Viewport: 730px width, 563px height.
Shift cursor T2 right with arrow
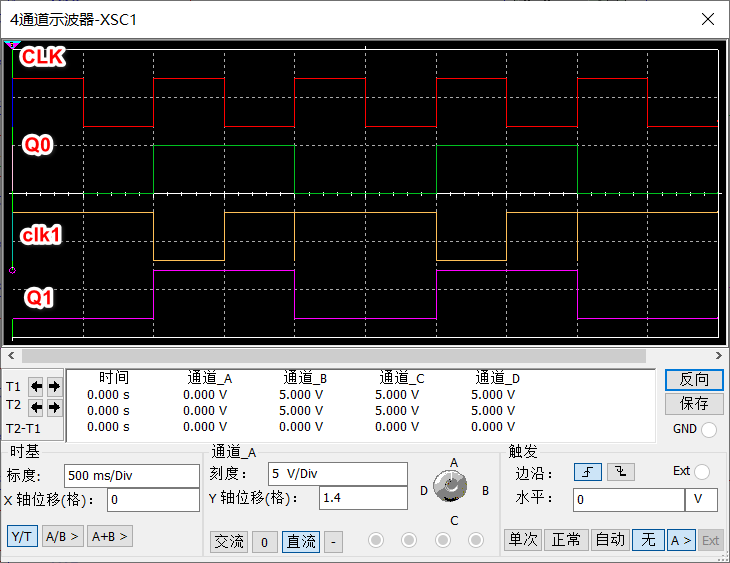tap(54, 406)
